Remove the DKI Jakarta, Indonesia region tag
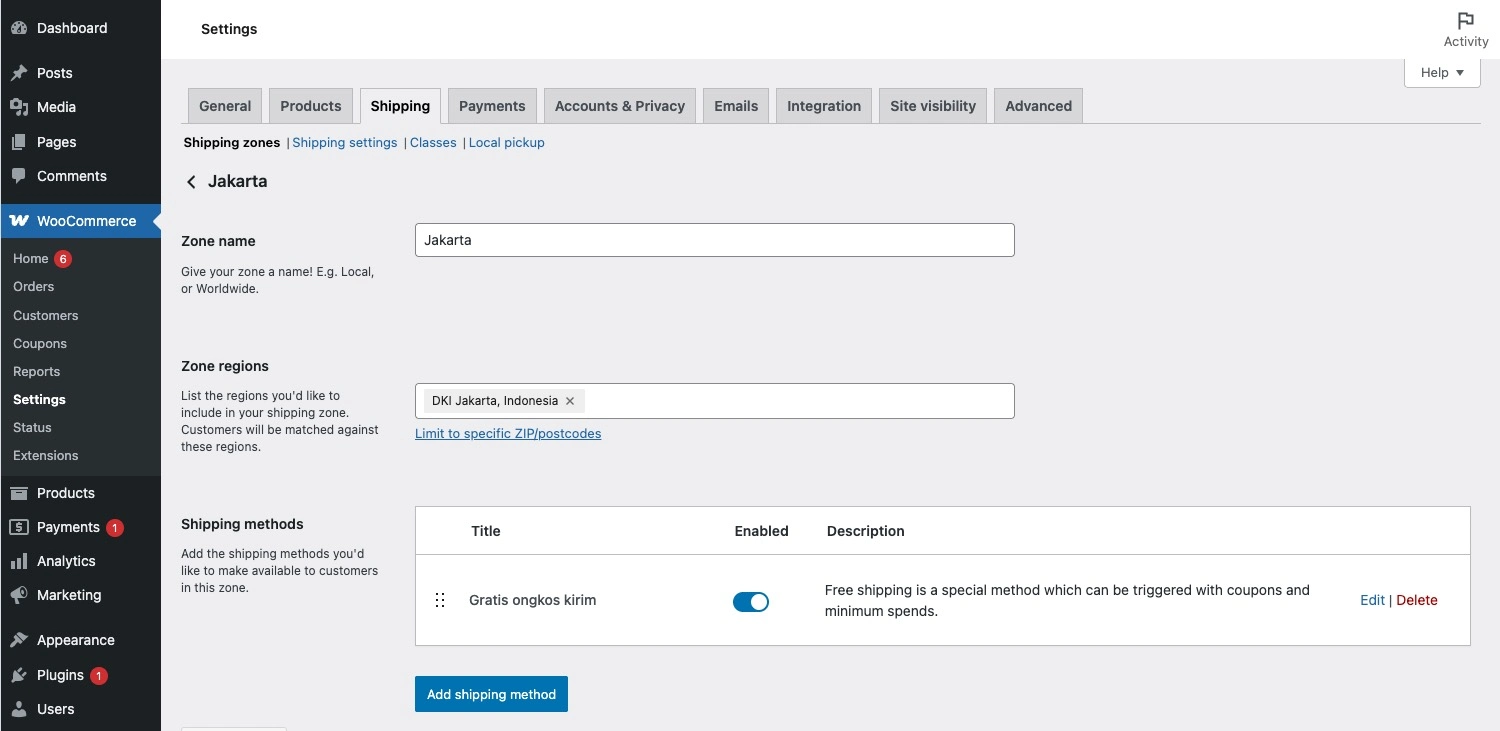1500x731 pixels. (570, 401)
